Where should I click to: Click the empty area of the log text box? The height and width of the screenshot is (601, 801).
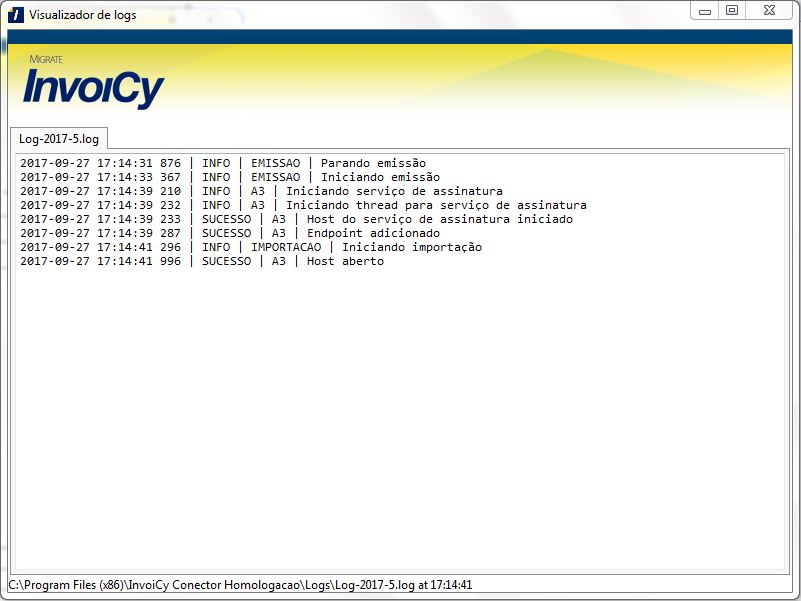click(x=400, y=420)
